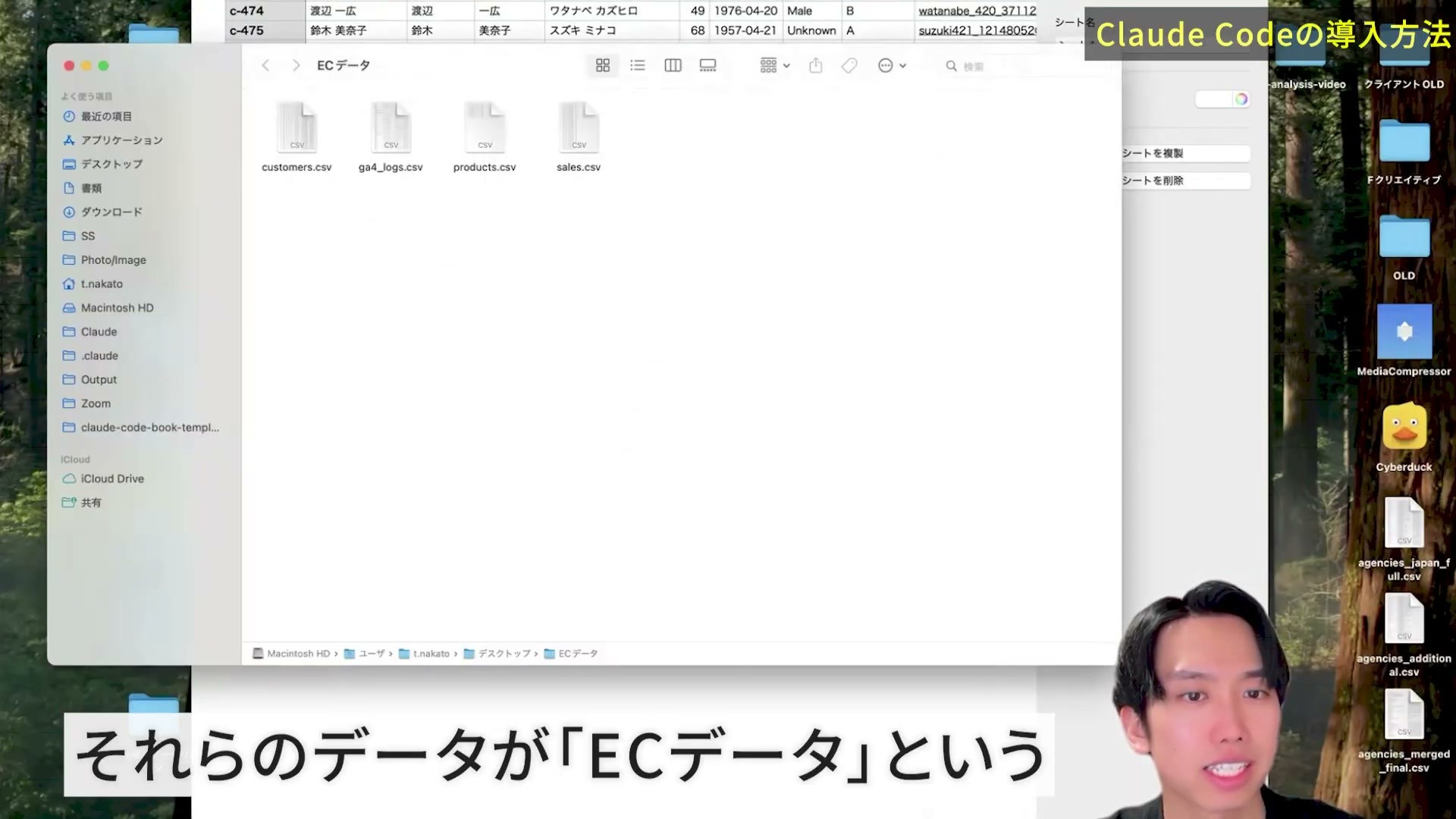Click the tag icon in Finder toolbar
The image size is (1456, 819).
tap(849, 66)
